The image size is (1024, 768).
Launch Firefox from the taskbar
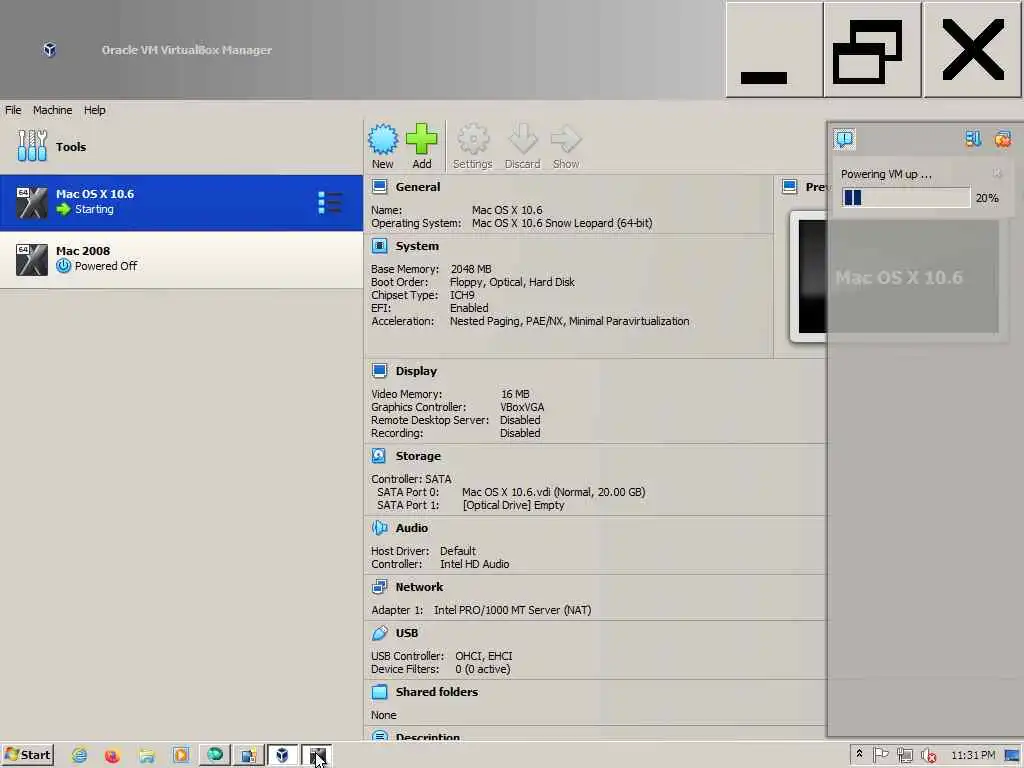click(x=112, y=756)
